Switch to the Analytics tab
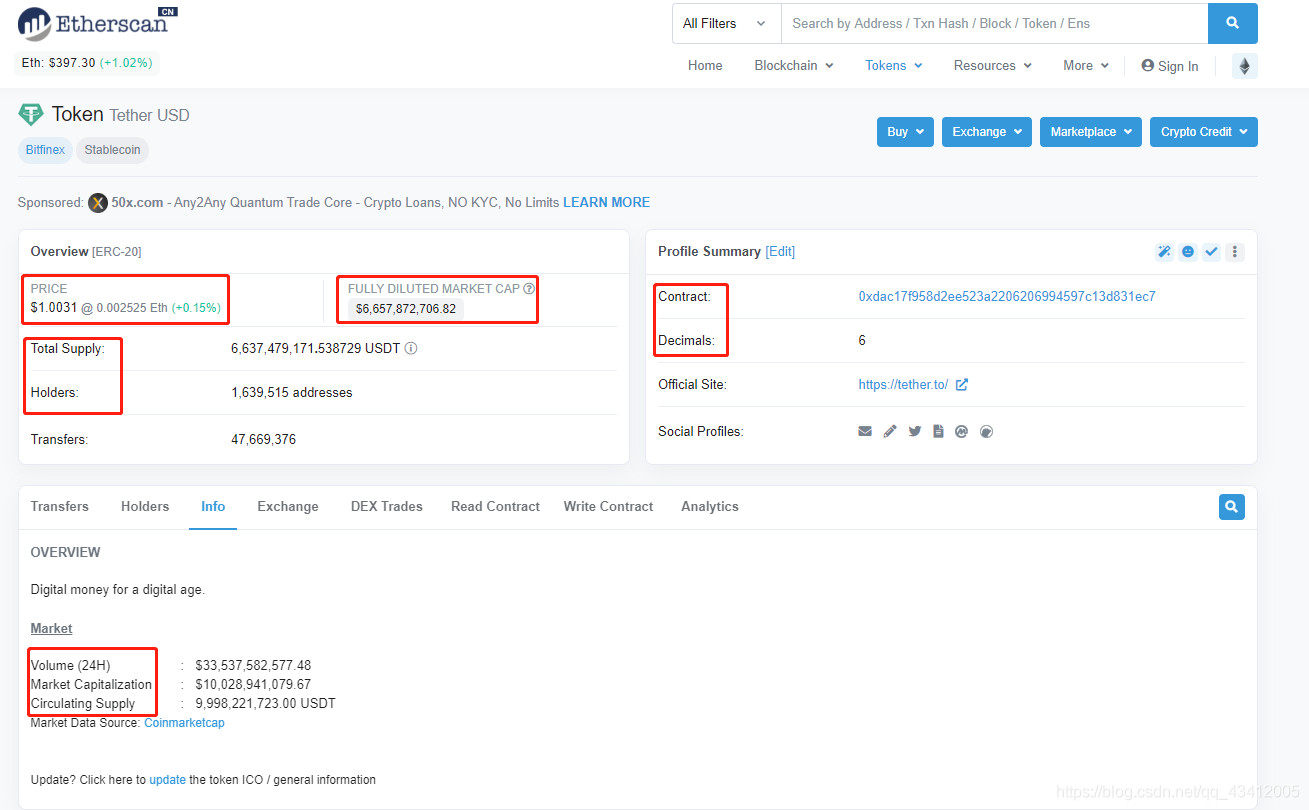Screen dimensions: 1309x810 point(710,507)
